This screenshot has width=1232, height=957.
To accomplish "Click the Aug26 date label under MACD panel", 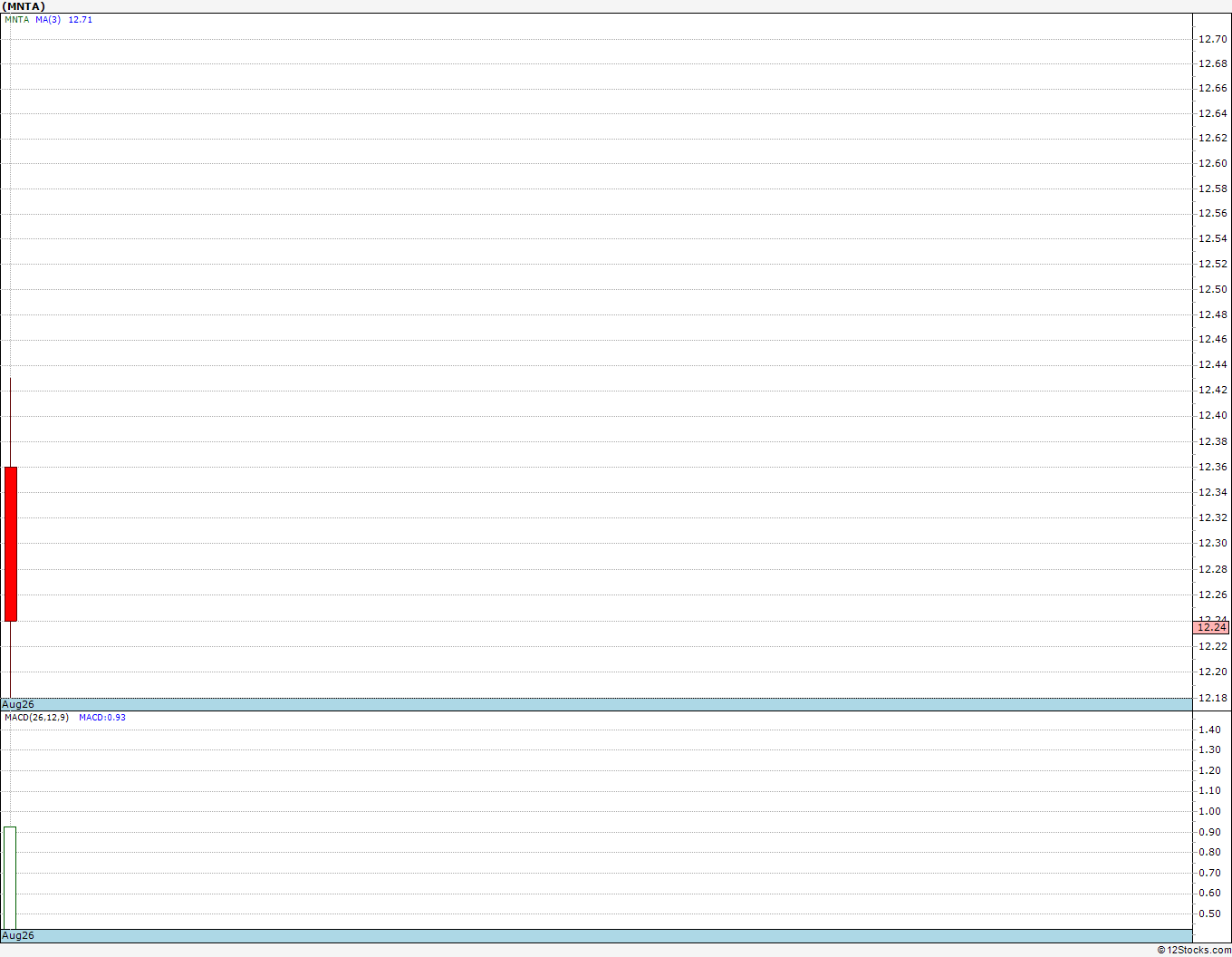I will click(x=18, y=935).
